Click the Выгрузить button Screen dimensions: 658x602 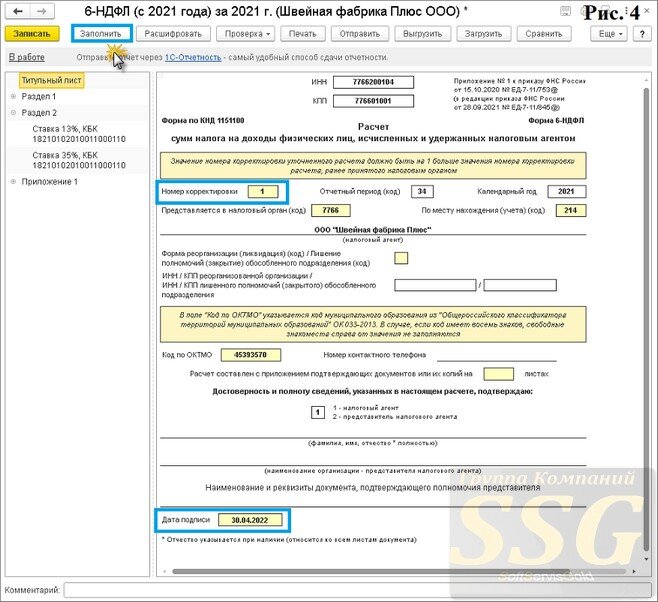coord(423,34)
